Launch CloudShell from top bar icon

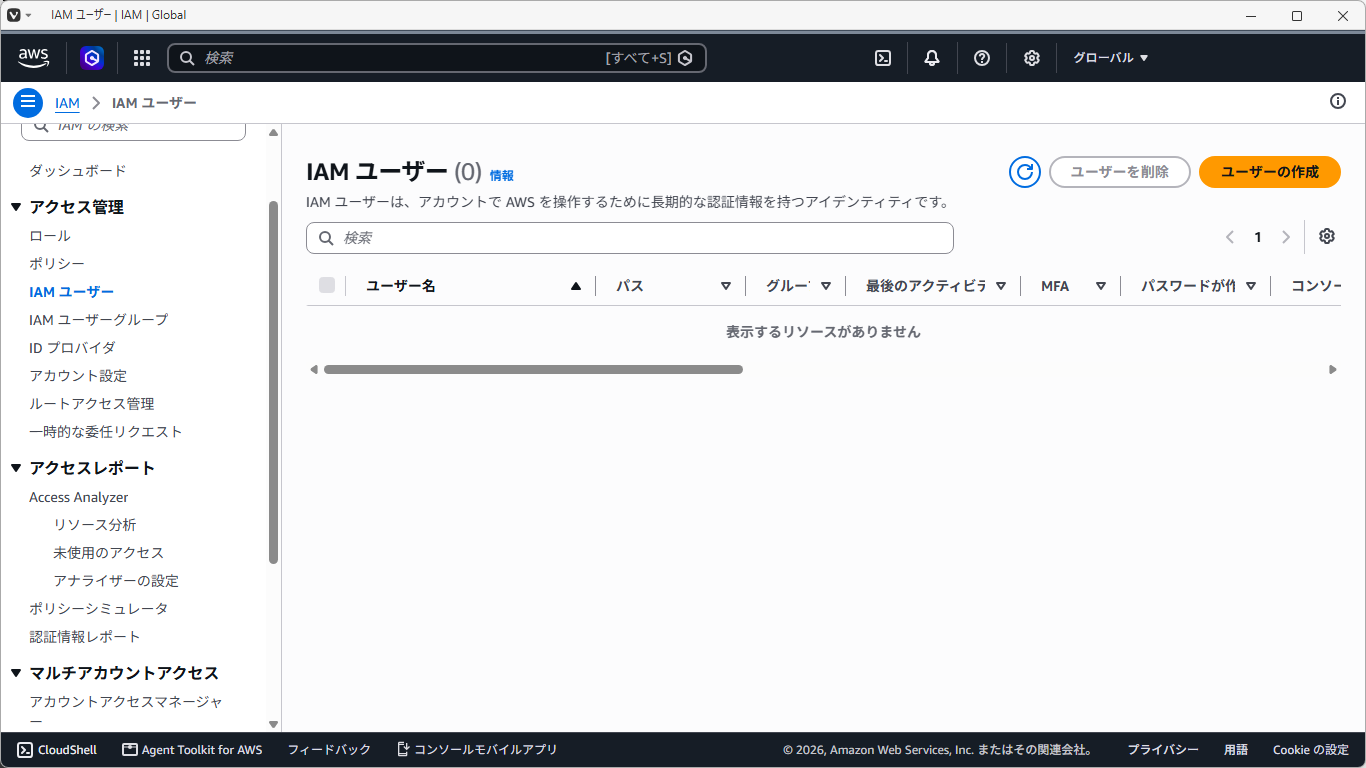point(883,58)
